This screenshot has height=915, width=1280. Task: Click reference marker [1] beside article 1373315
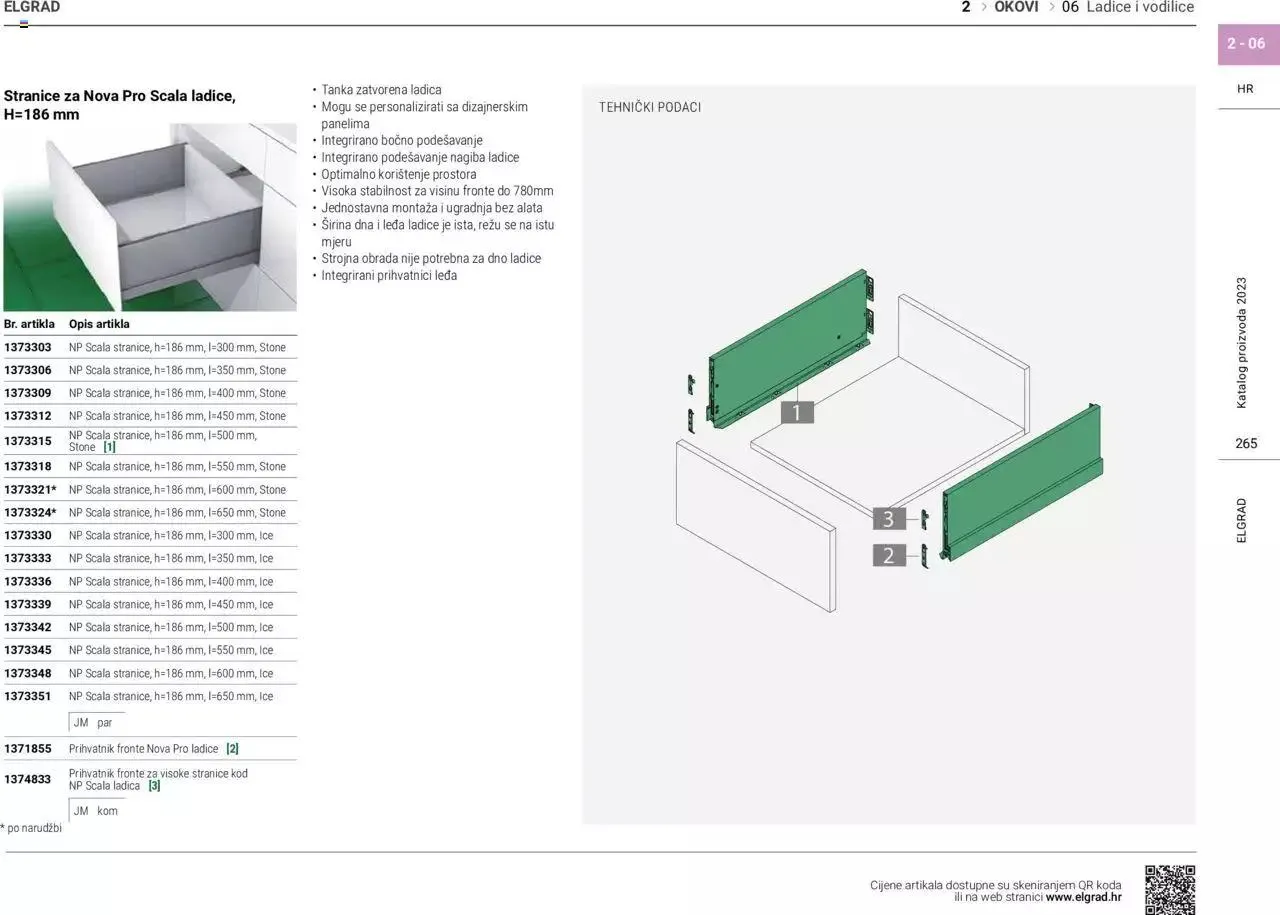click(x=110, y=447)
